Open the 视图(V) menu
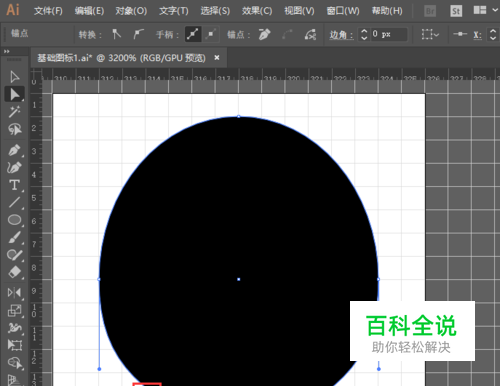The width and height of the screenshot is (500, 386). pos(299,11)
